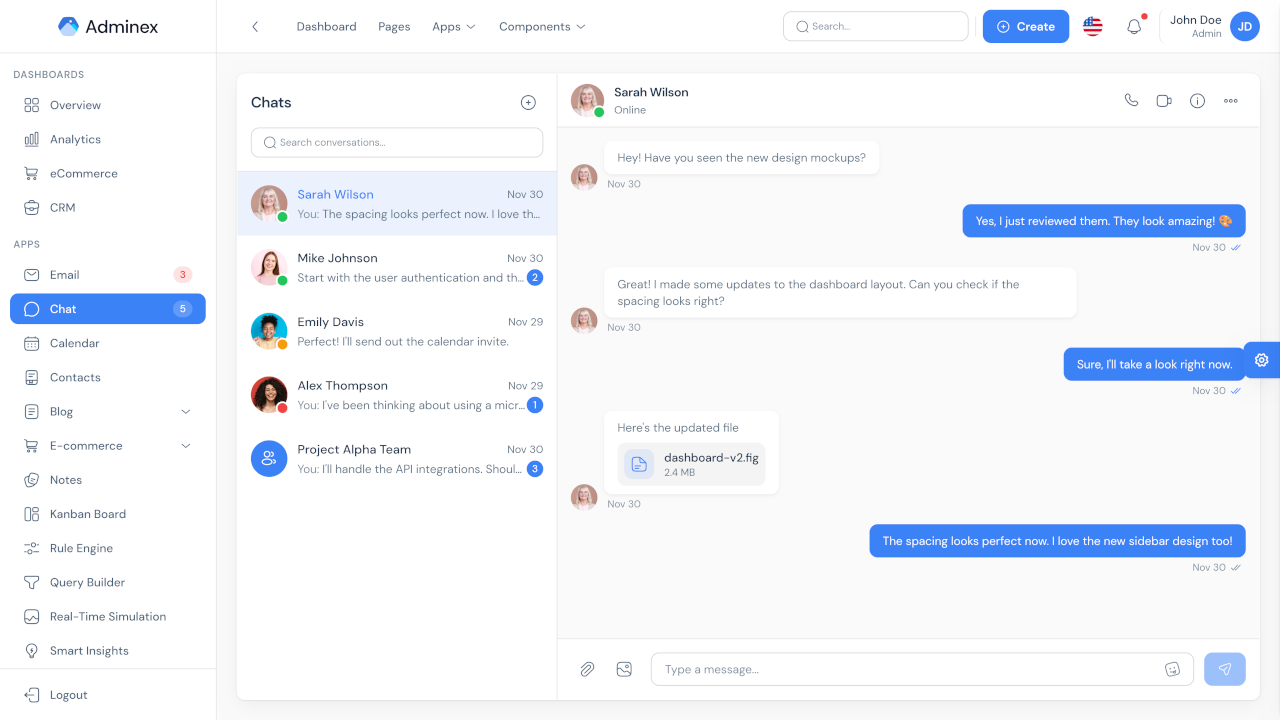Send the message with paper plane button
The width and height of the screenshot is (1280, 720).
(x=1225, y=669)
